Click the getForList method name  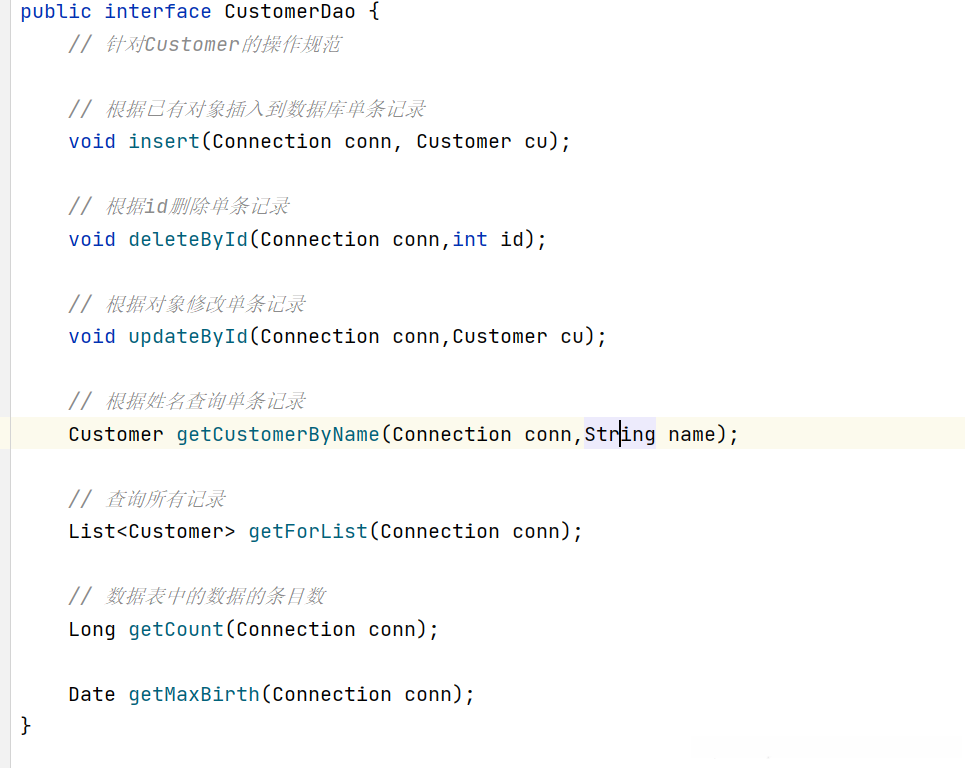(x=308, y=532)
